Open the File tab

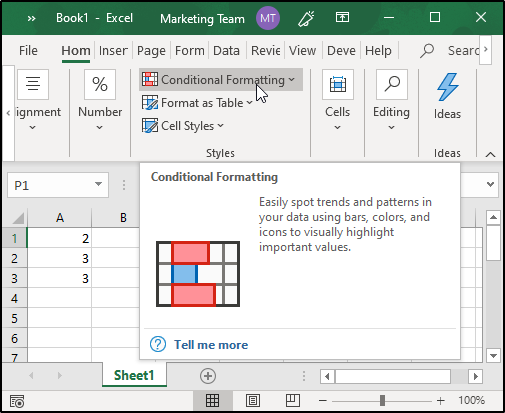click(28, 51)
